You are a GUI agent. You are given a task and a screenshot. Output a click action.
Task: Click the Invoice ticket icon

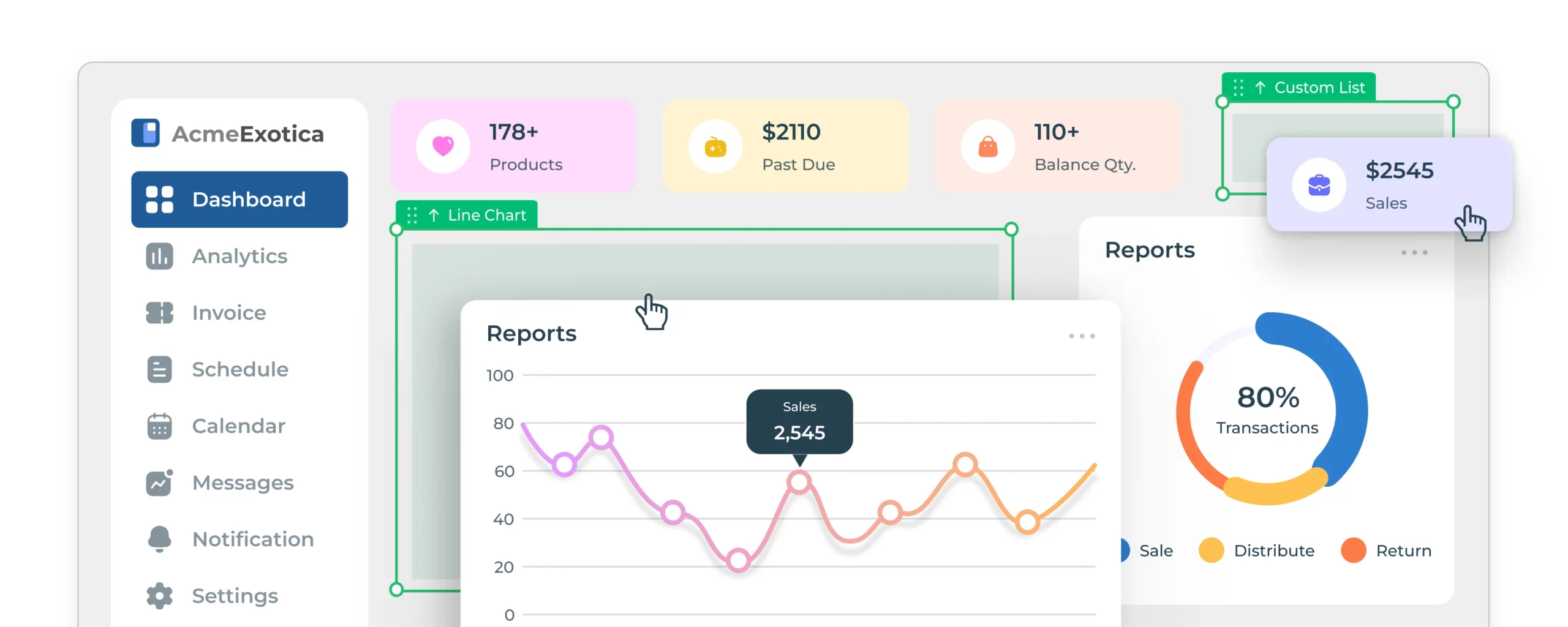pos(159,313)
